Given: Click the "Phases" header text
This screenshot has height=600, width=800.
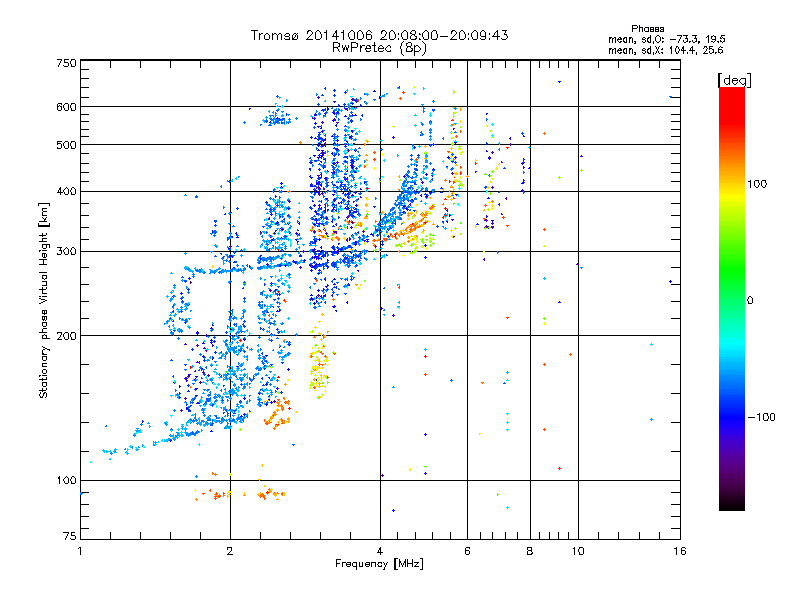Looking at the screenshot, I should 647,29.
